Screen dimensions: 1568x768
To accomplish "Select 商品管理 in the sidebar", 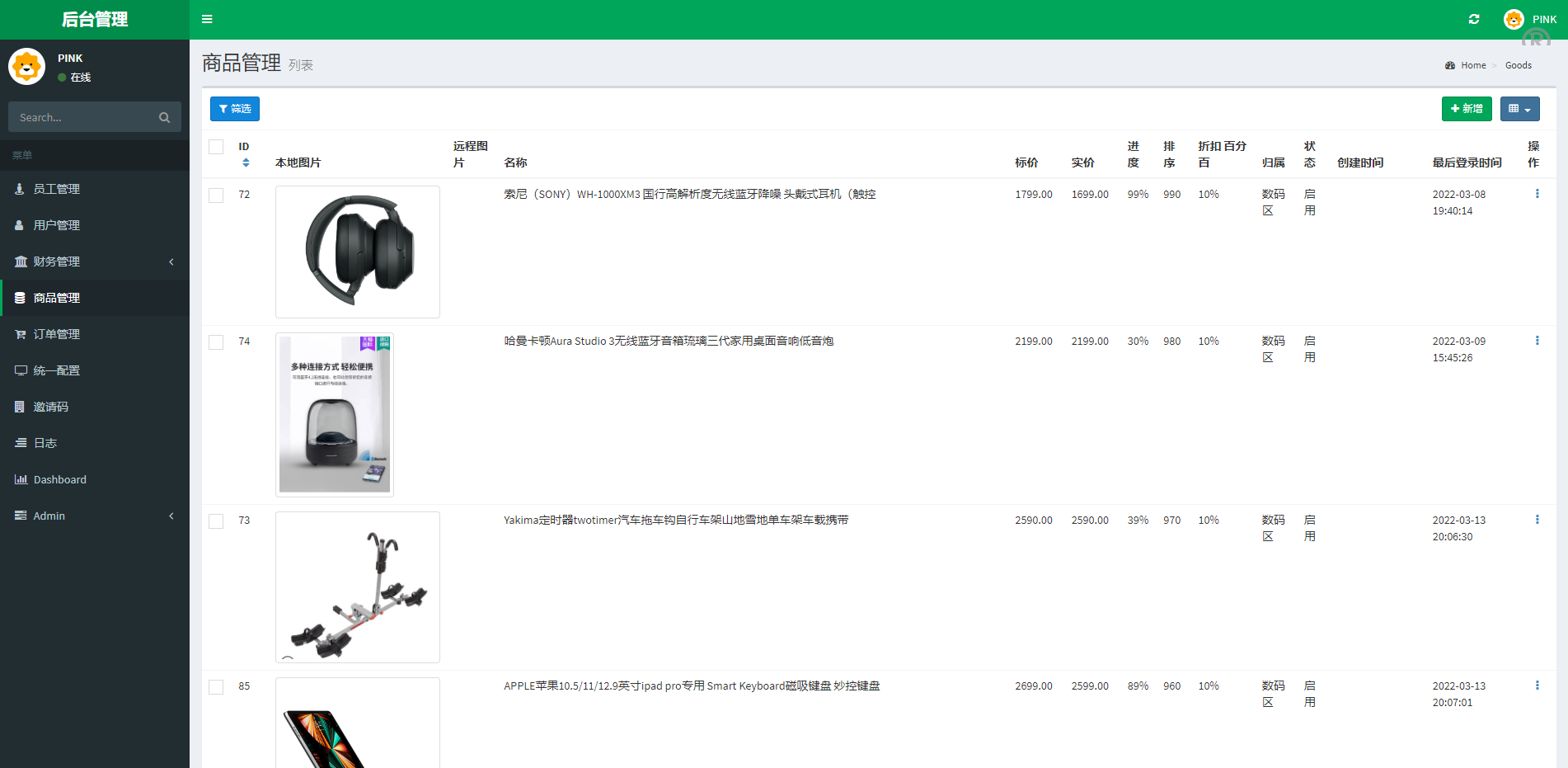I will click(56, 298).
